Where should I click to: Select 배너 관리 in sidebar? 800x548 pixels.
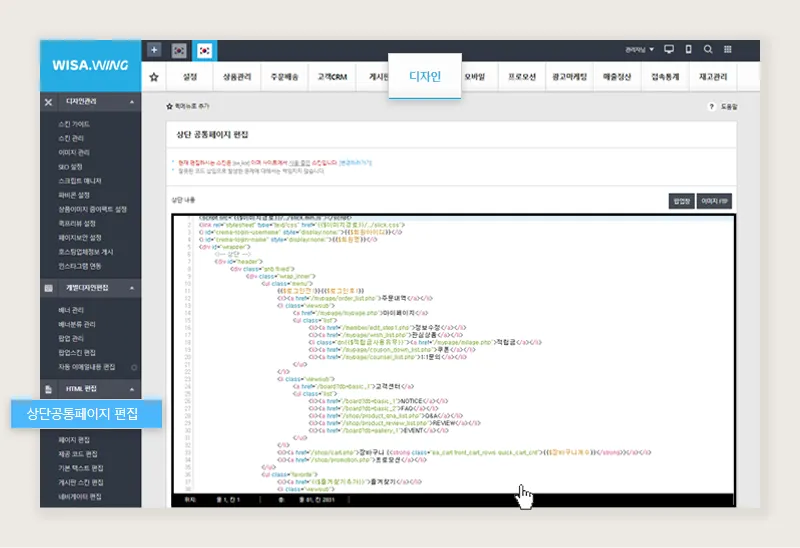[x=71, y=310]
